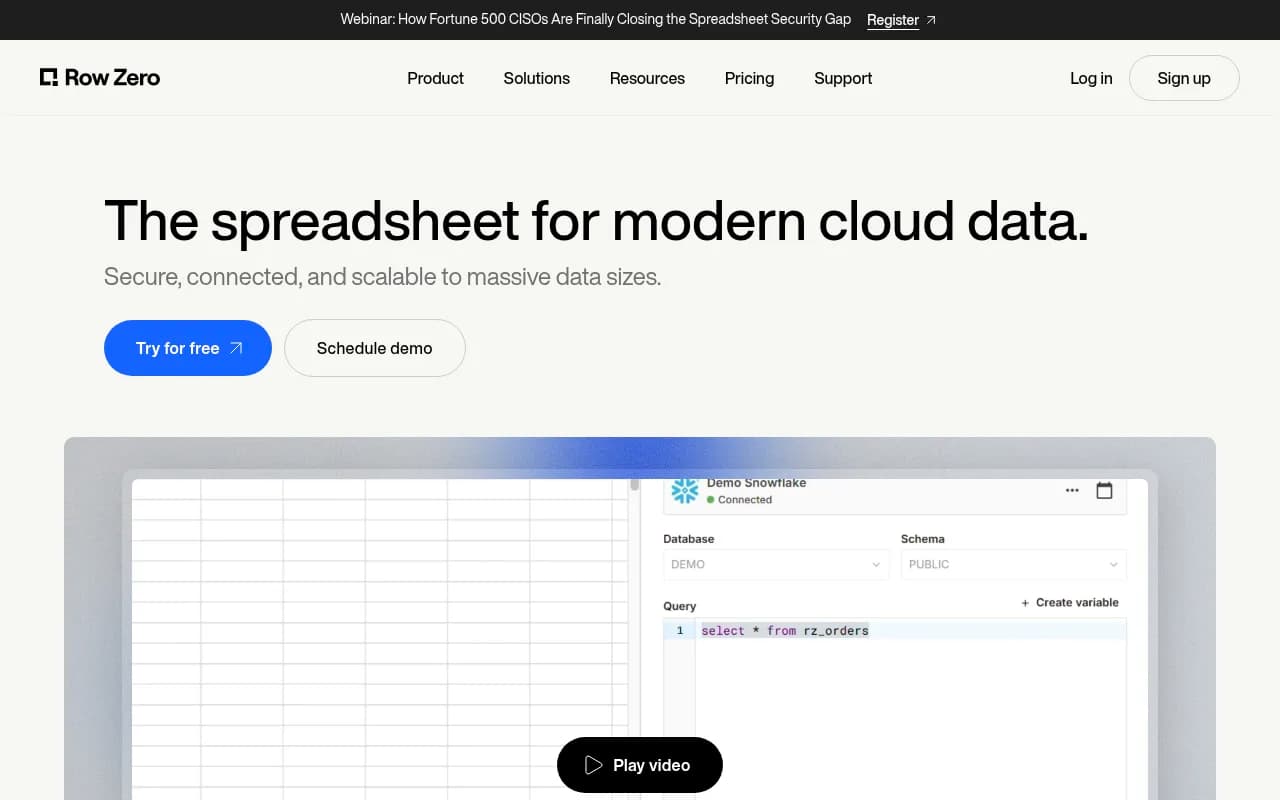The height and width of the screenshot is (800, 1280).
Task: Click the main headline 'The spreadsheet for modern cloud data.'
Action: point(596,220)
